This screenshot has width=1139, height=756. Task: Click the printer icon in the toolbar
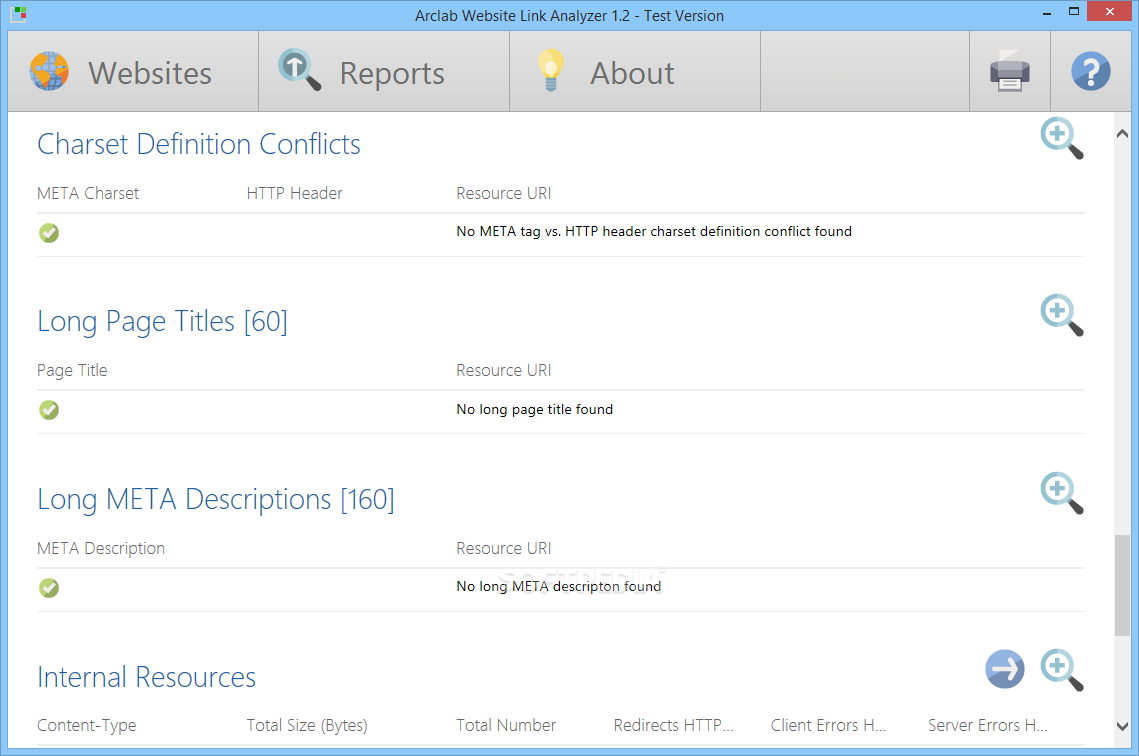click(1009, 73)
